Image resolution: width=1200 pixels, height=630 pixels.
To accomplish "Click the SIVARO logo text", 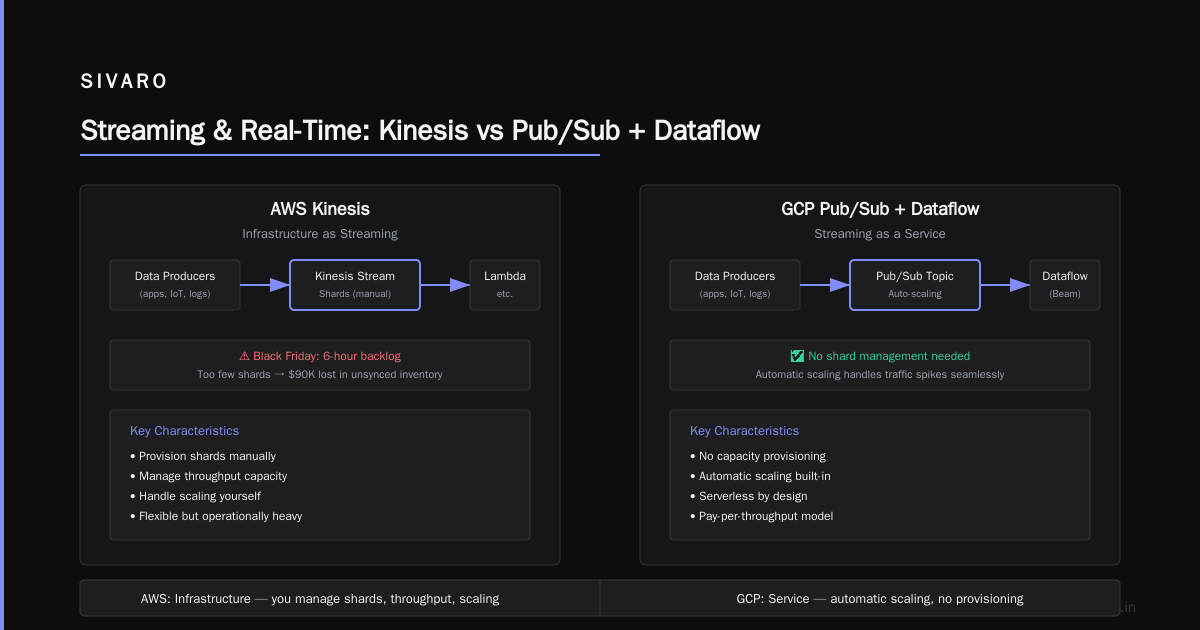I will pyautogui.click(x=124, y=82).
